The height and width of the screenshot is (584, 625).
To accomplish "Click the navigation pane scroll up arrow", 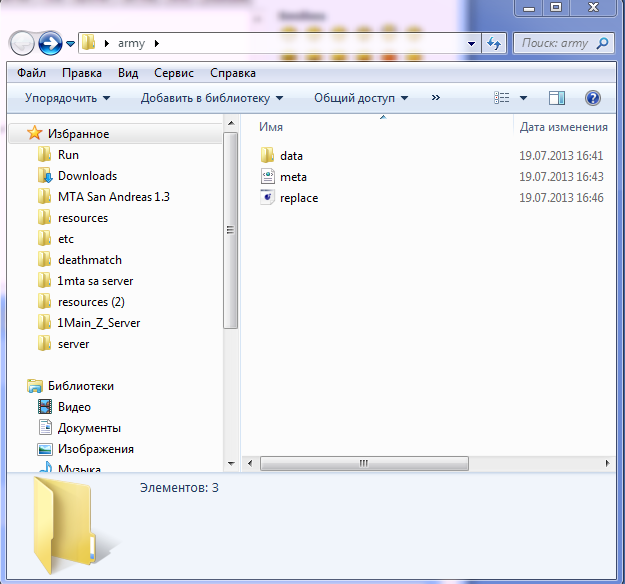I will point(231,123).
